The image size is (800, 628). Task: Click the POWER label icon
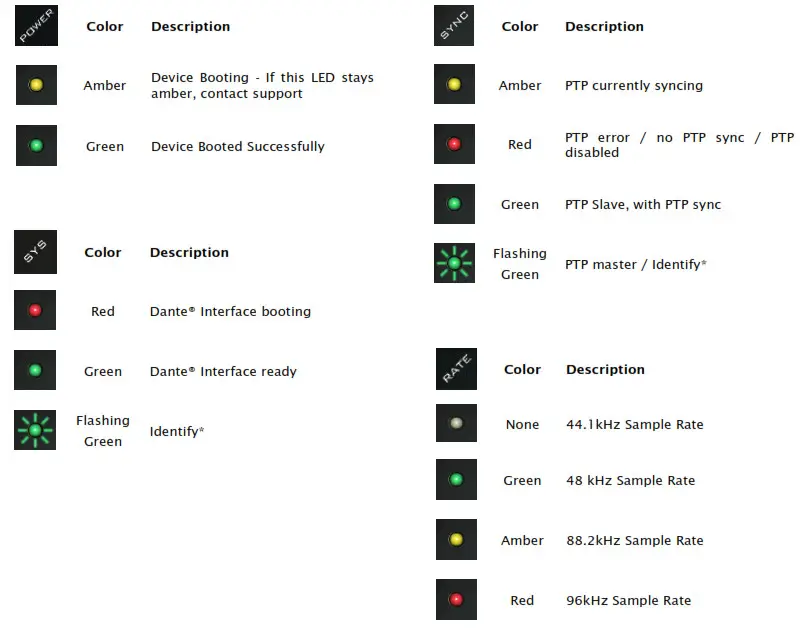click(36, 26)
